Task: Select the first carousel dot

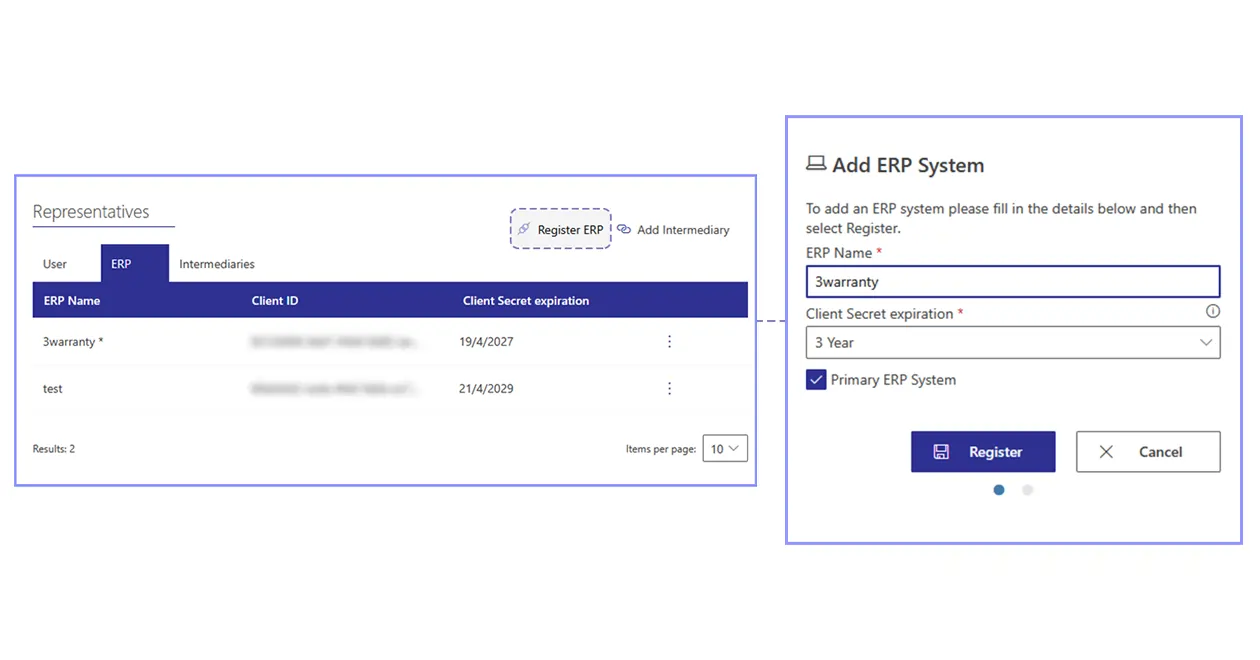Action: [x=998, y=490]
